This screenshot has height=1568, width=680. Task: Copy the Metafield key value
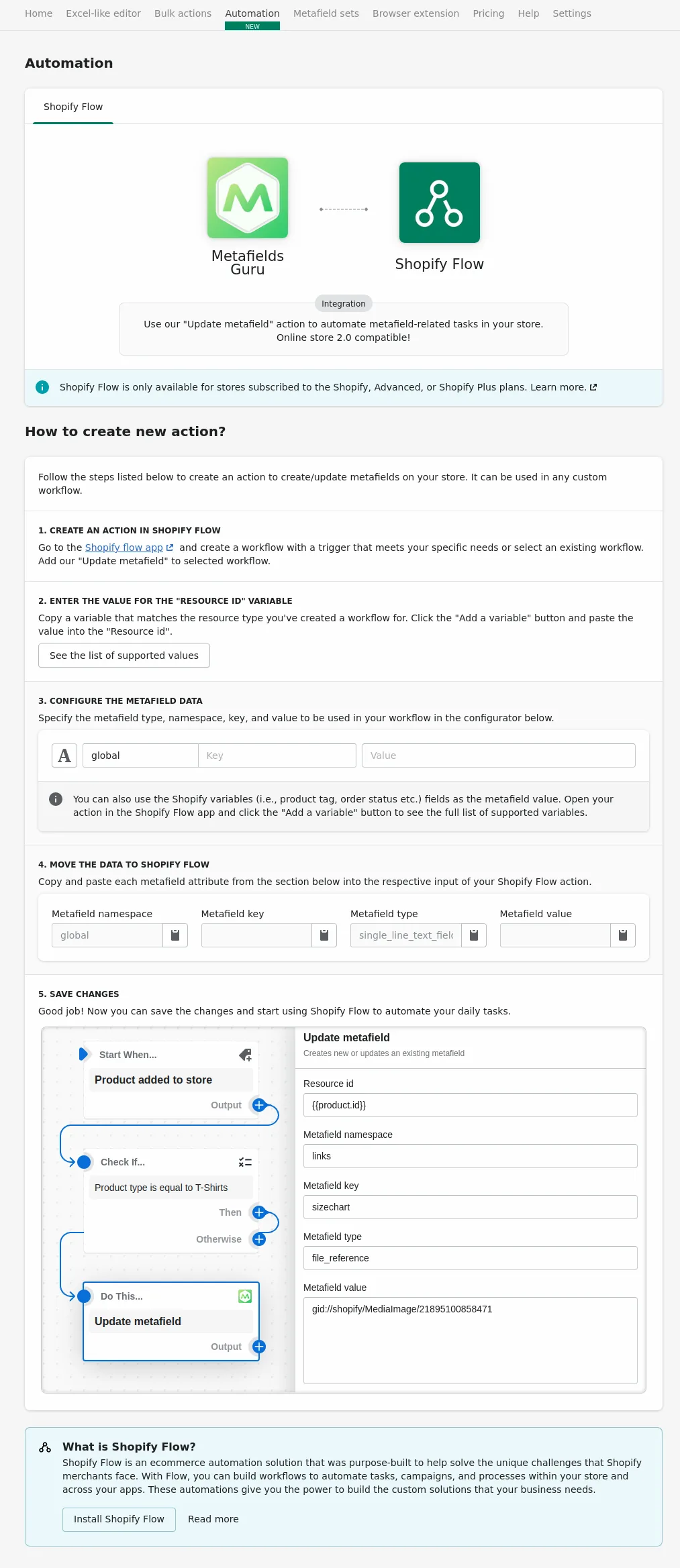[324, 935]
